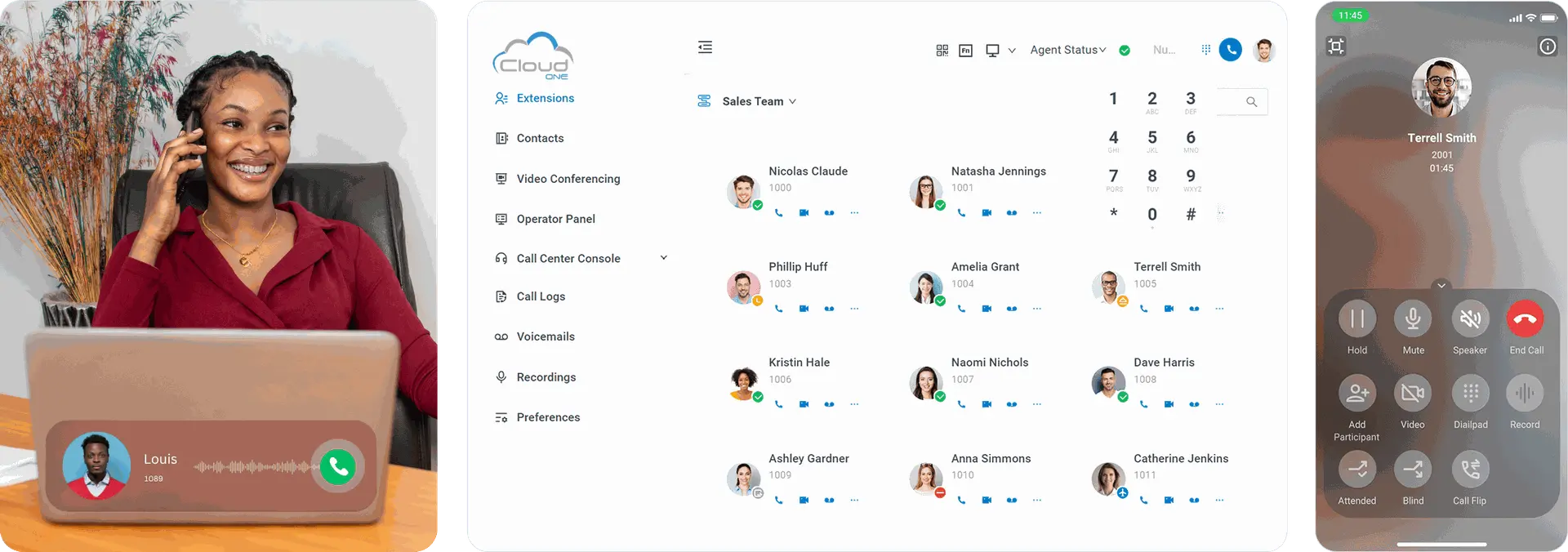This screenshot has height=552, width=1568.
Task: Go to Call Logs in sidebar
Action: (x=540, y=296)
